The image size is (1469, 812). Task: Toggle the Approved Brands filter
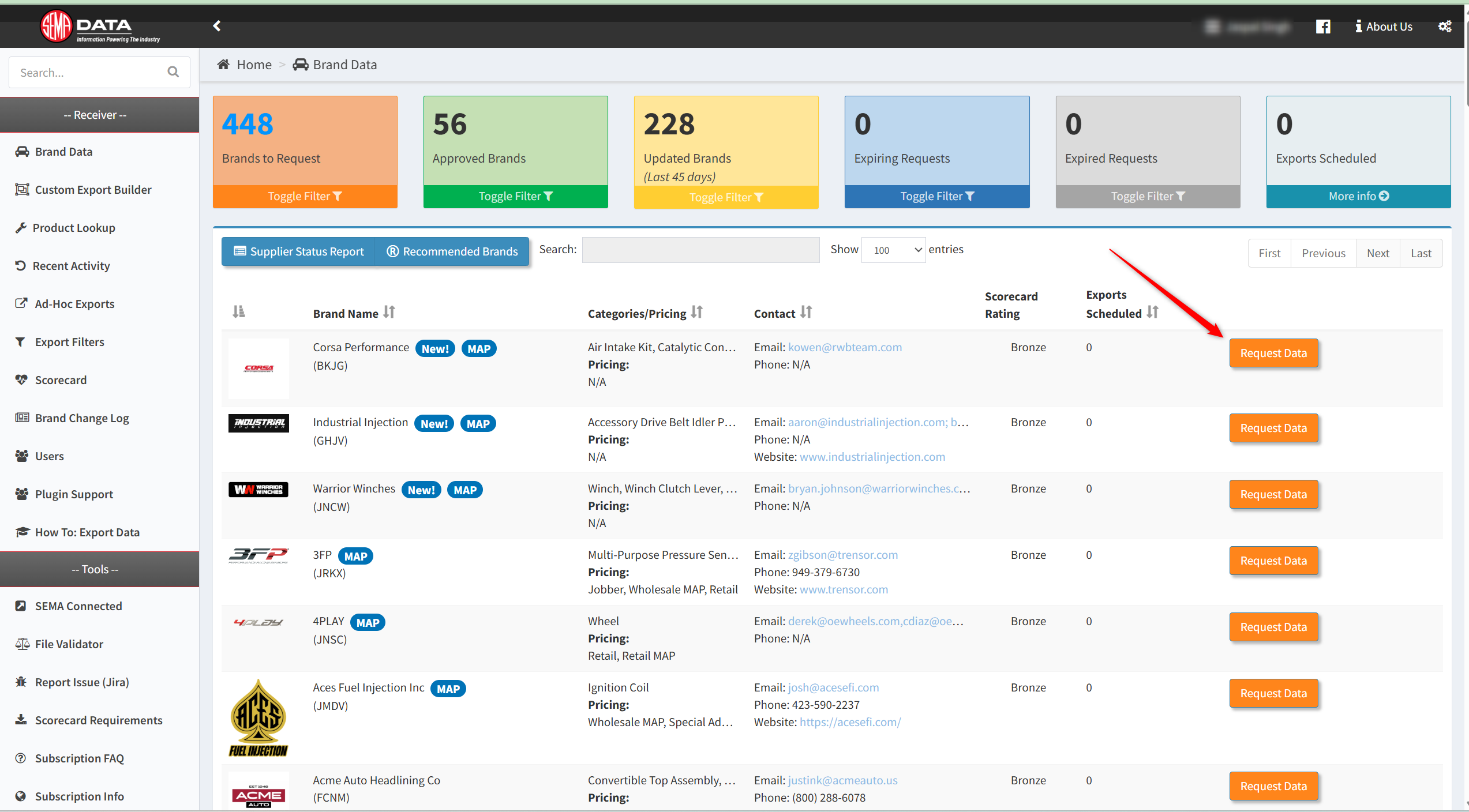[x=515, y=197]
